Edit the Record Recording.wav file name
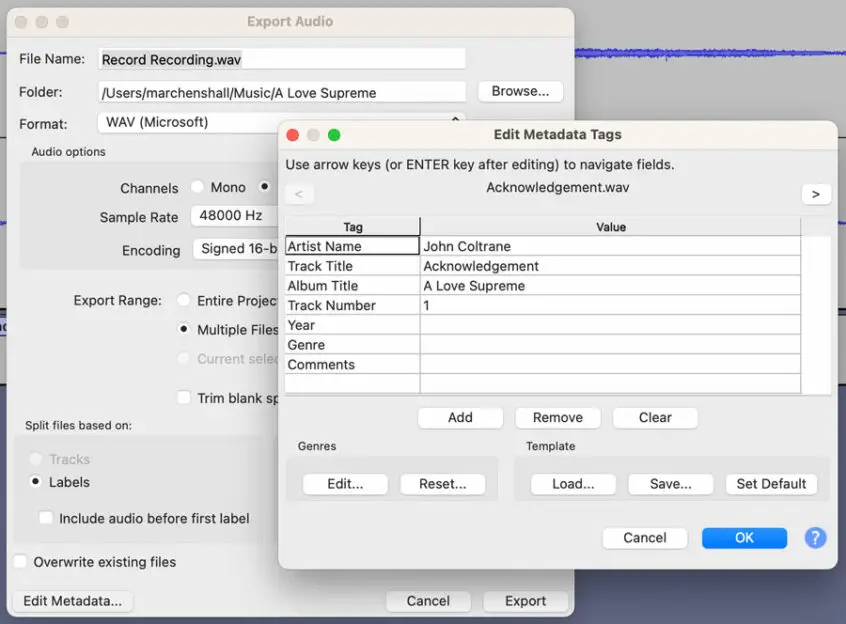The width and height of the screenshot is (846, 624). tap(281, 58)
